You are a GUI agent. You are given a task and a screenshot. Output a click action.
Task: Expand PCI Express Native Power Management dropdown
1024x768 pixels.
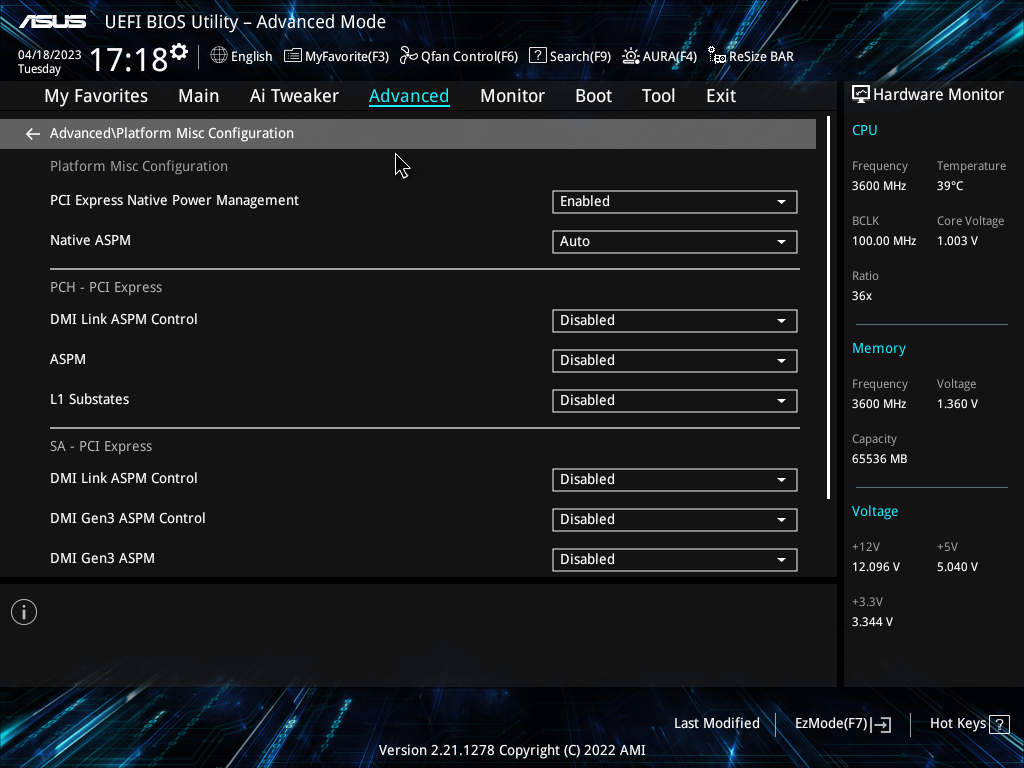point(674,202)
